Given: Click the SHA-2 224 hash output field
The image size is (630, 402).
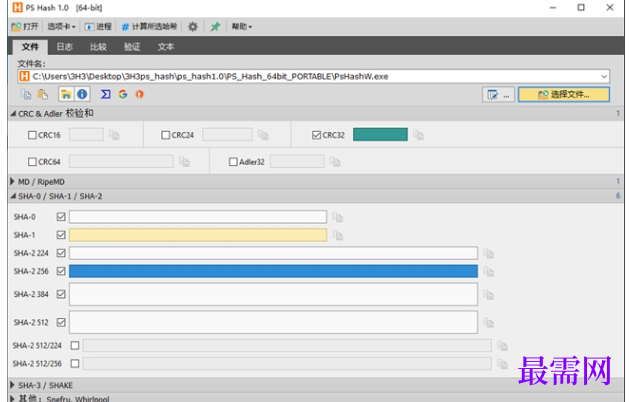Looking at the screenshot, I should [273, 253].
